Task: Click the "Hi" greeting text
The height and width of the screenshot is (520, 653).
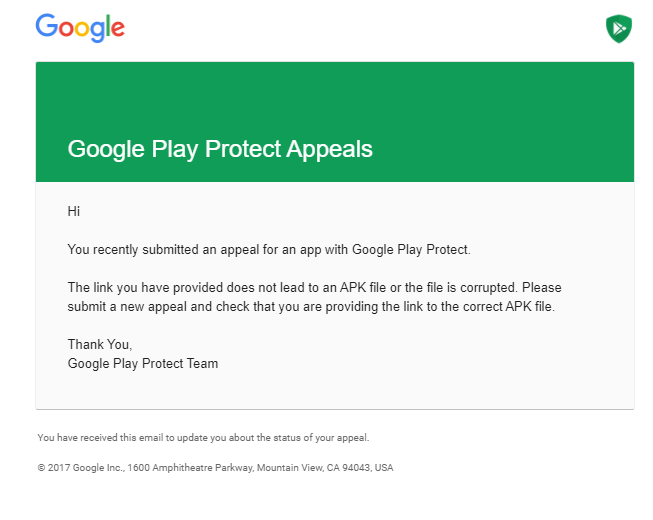Action: 74,211
